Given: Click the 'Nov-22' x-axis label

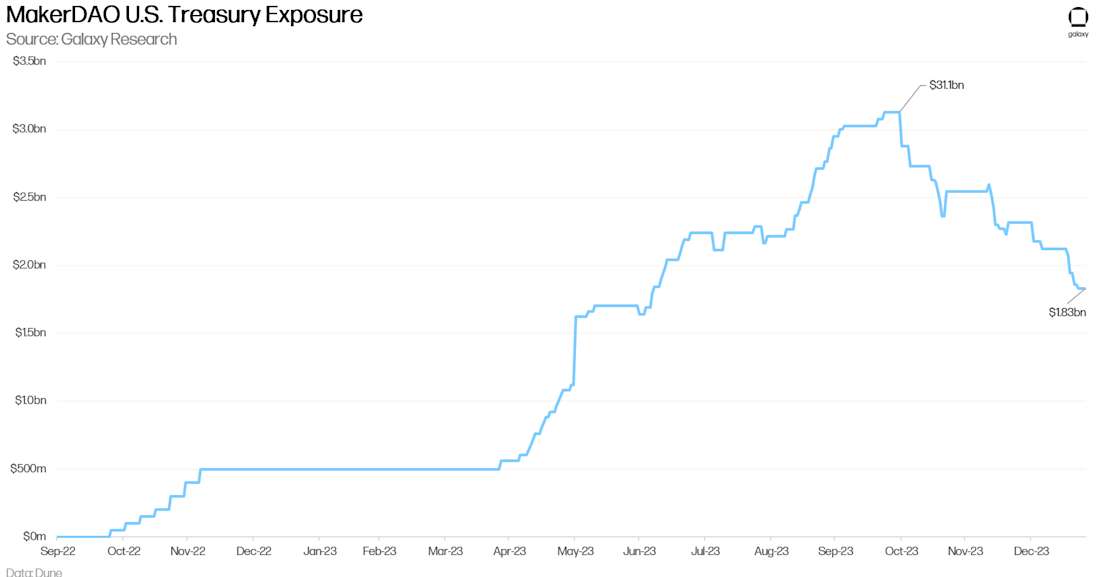Looking at the screenshot, I should [188, 552].
